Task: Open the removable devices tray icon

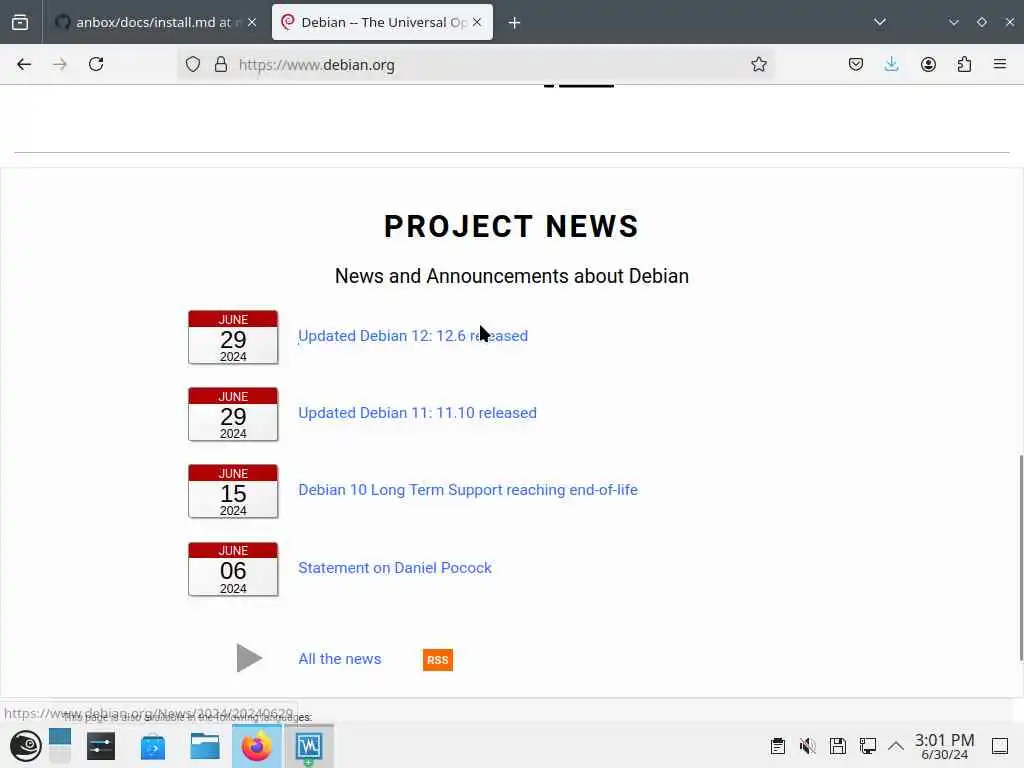Action: pos(838,746)
